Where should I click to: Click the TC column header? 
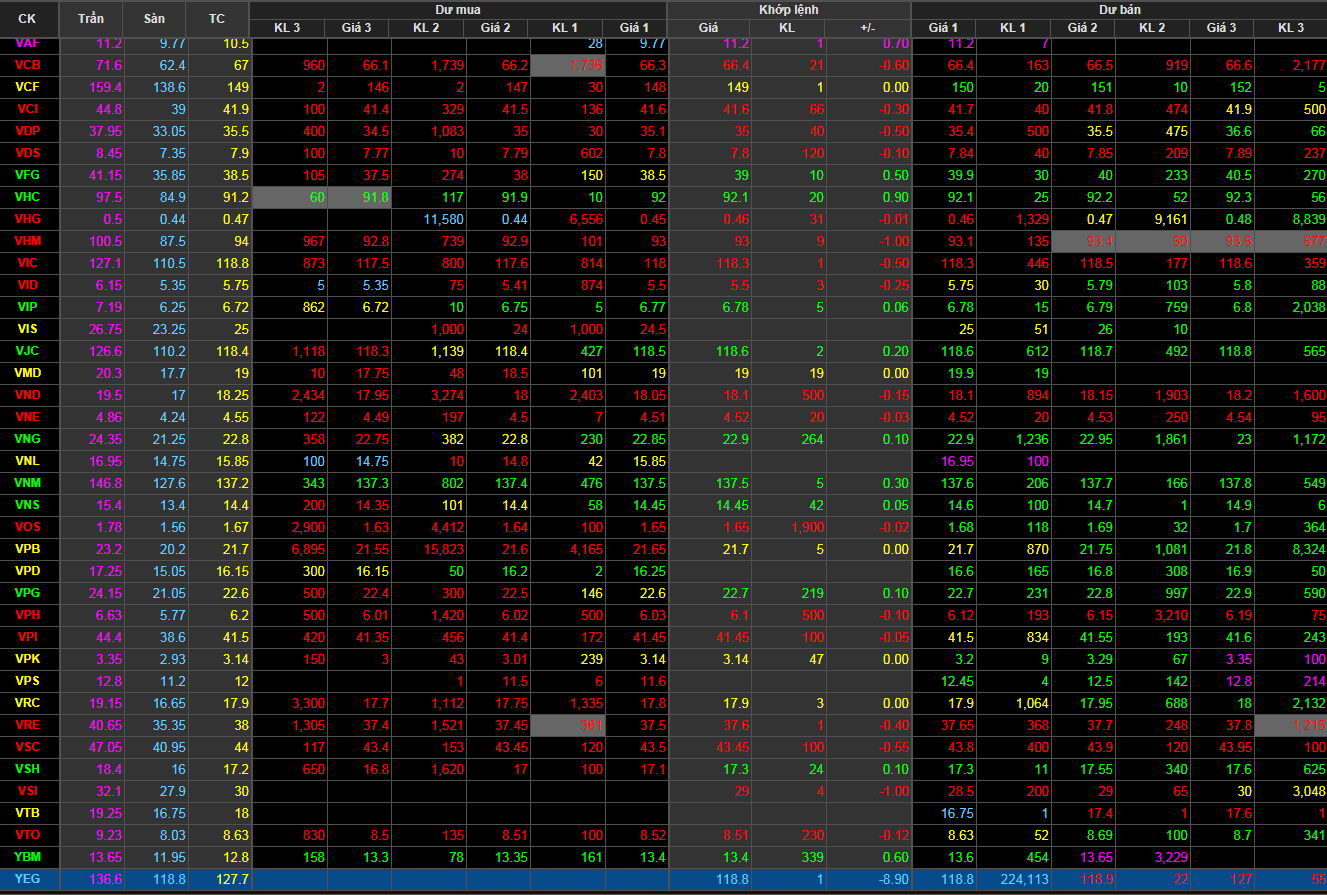(218, 18)
